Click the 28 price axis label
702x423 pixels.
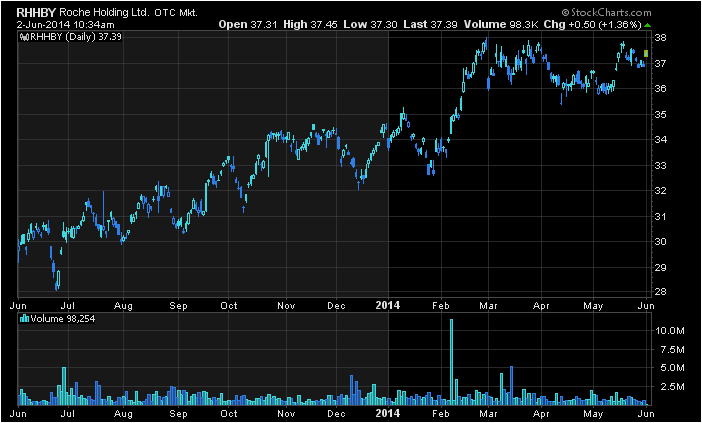click(x=661, y=292)
